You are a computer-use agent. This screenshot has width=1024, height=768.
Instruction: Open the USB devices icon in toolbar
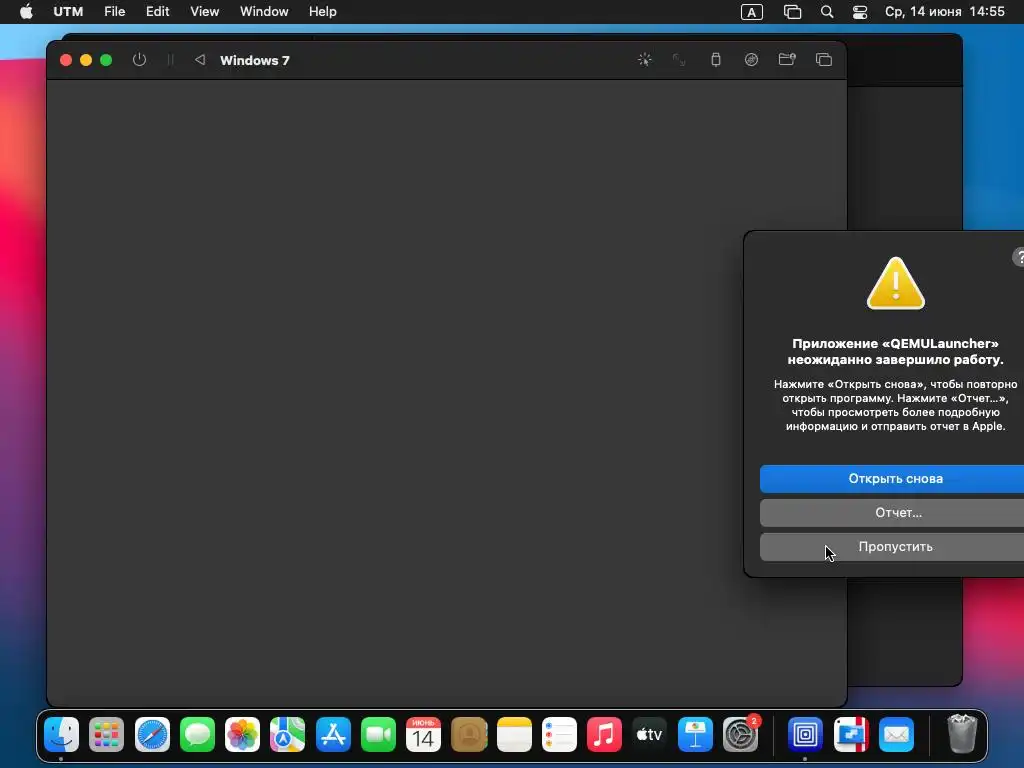coord(716,60)
